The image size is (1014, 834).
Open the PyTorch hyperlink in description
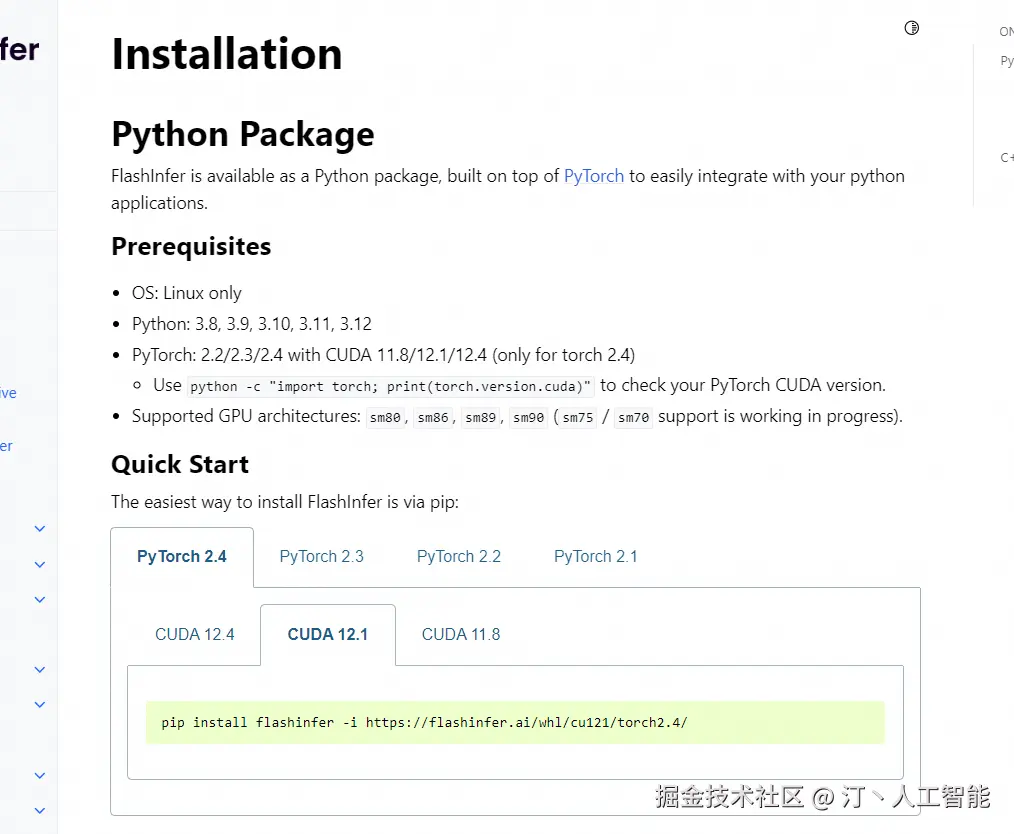pos(594,176)
